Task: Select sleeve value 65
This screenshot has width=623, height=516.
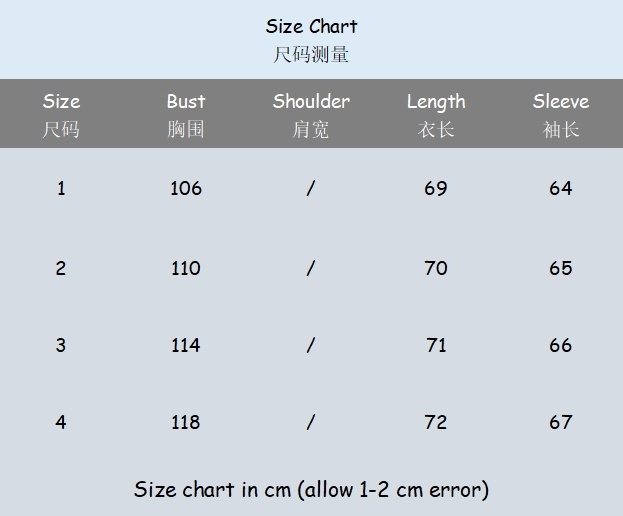Action: click(x=560, y=268)
